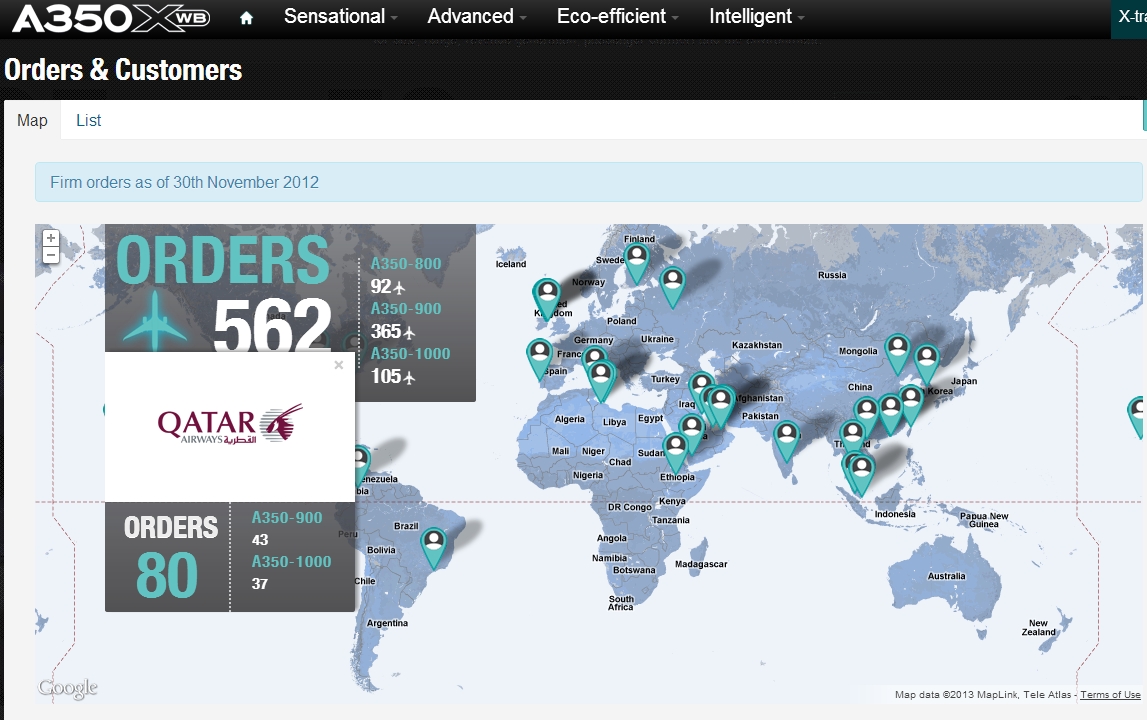Open the Terms of Use link
This screenshot has width=1147, height=720.
pos(1110,694)
